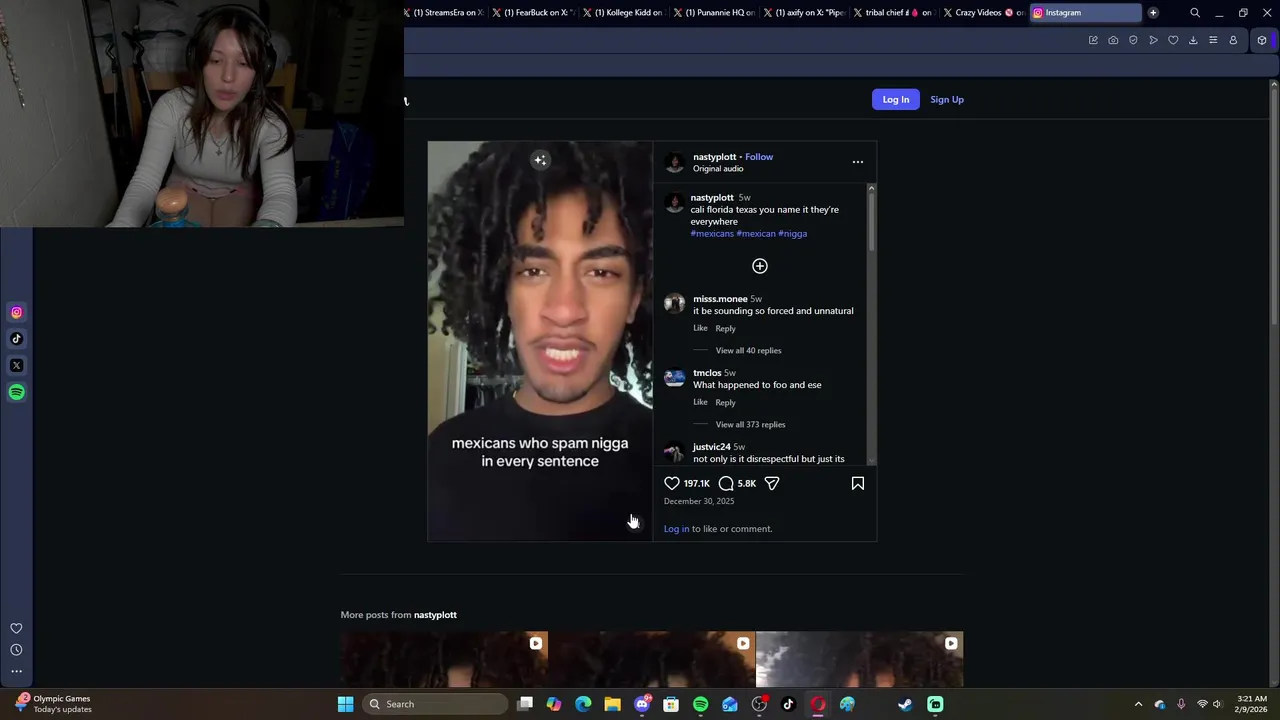Open nastyplott link in 'More posts from'

[435, 615]
